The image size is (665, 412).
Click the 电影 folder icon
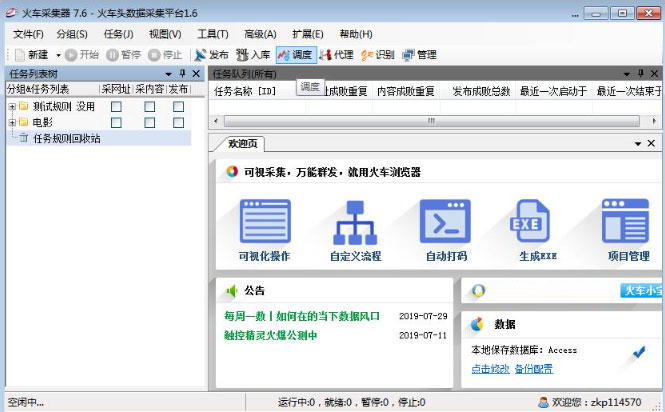[x=24, y=122]
